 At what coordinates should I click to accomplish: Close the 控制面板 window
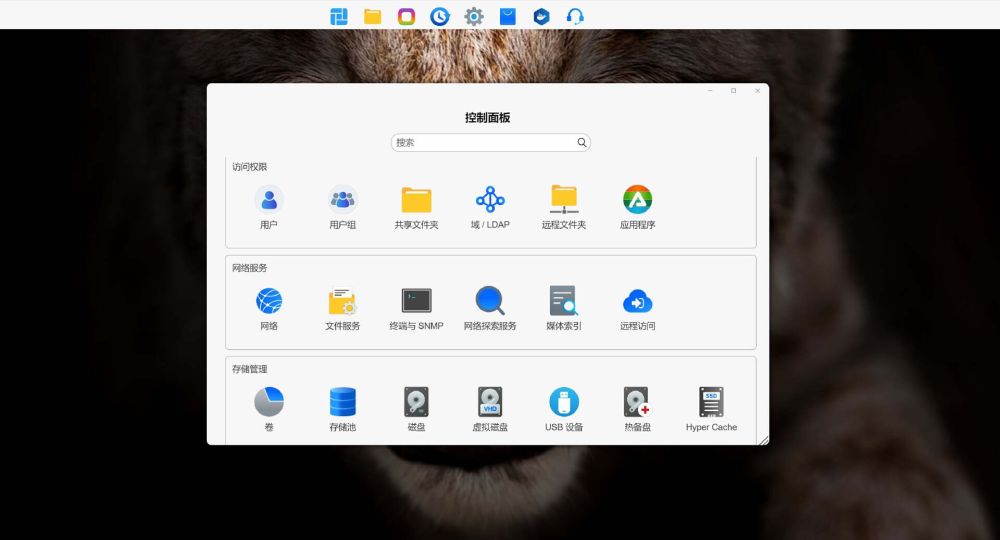point(758,91)
